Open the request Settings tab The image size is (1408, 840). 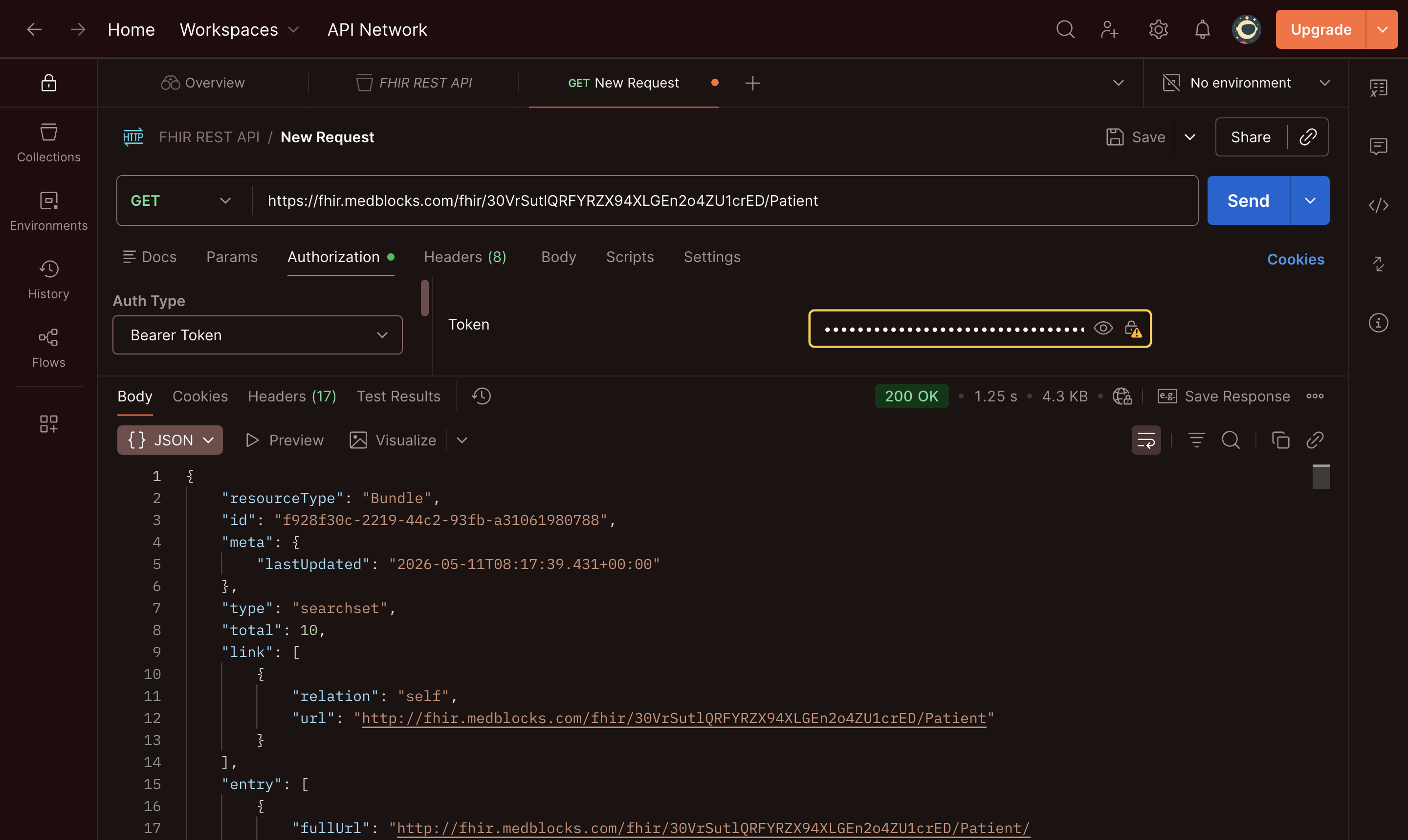(712, 257)
